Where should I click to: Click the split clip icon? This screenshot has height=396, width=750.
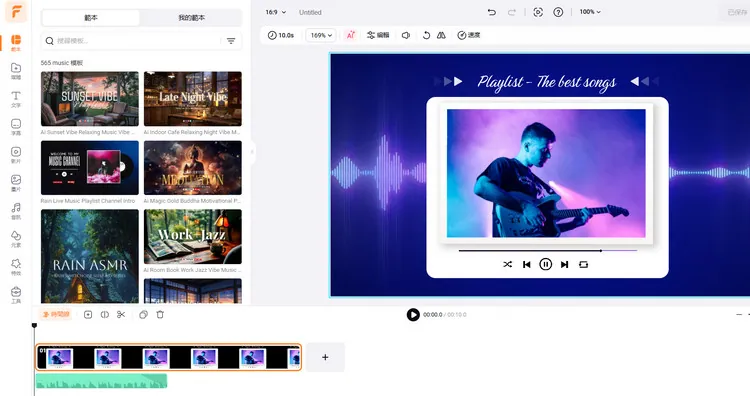pyautogui.click(x=105, y=315)
